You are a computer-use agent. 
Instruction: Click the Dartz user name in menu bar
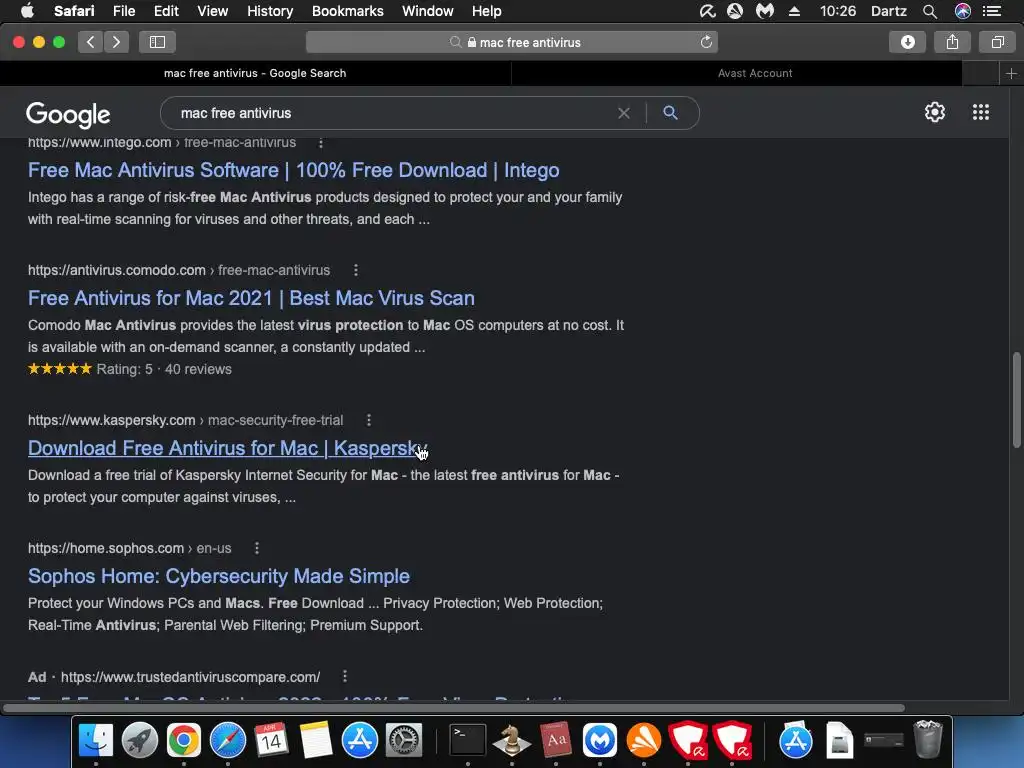888,11
